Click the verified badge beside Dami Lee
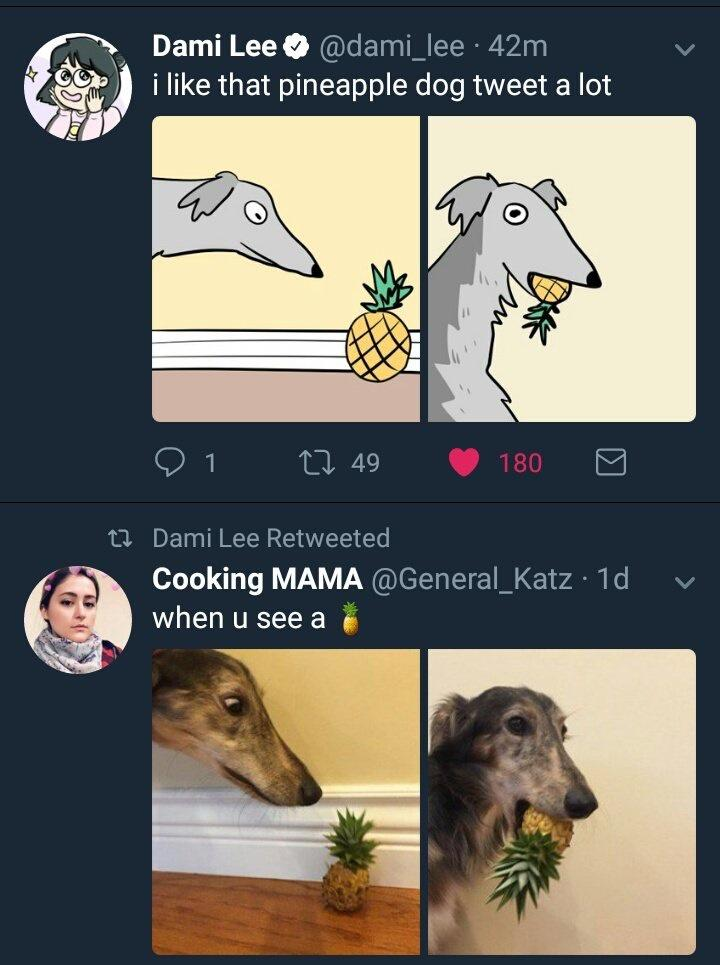The width and height of the screenshot is (720, 965). 297,46
